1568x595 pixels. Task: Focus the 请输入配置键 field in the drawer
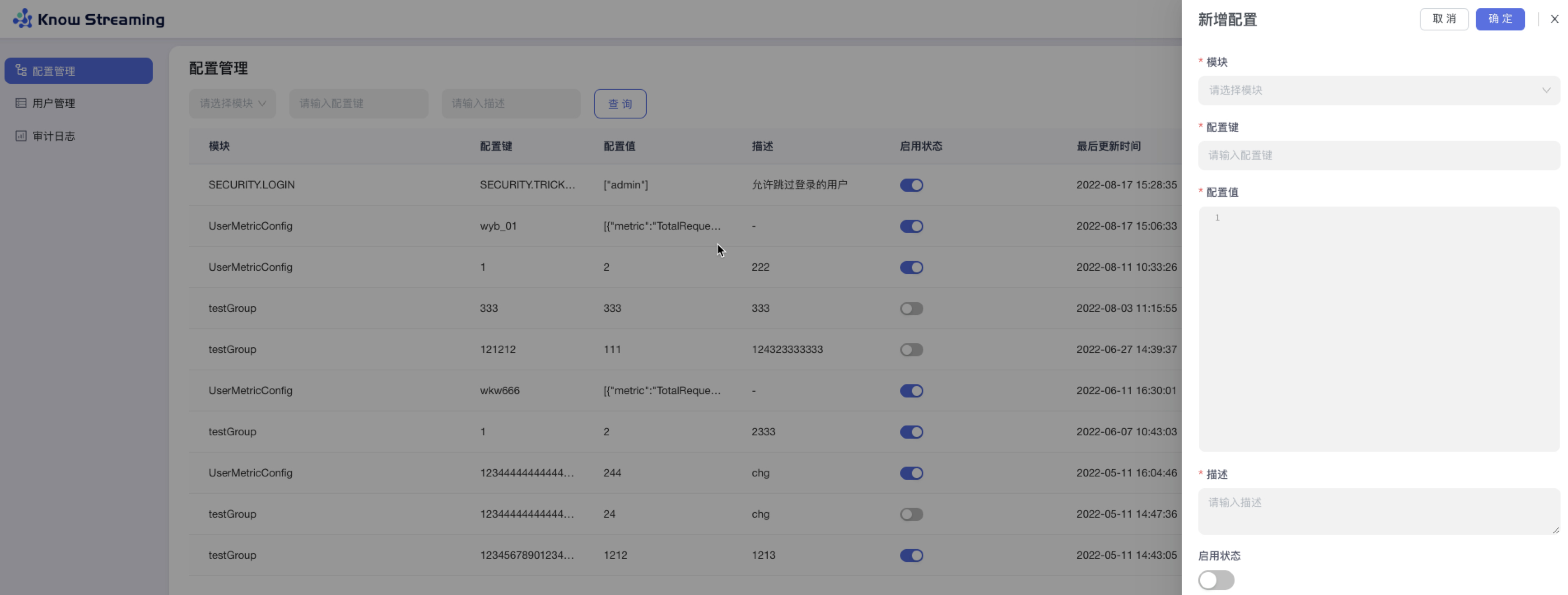point(1378,155)
